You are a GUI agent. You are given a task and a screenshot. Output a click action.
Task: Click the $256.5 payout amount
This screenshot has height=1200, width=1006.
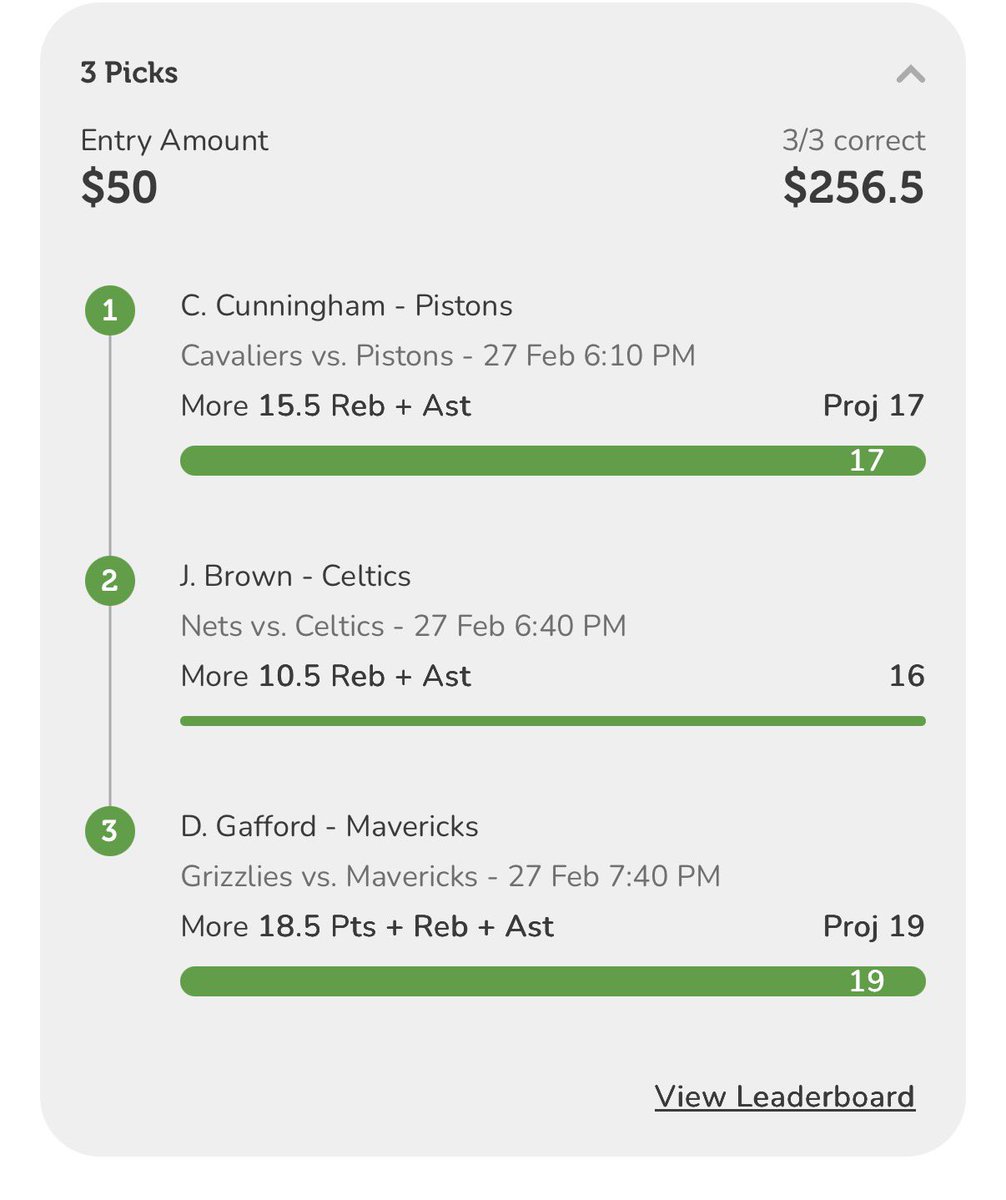[853, 187]
